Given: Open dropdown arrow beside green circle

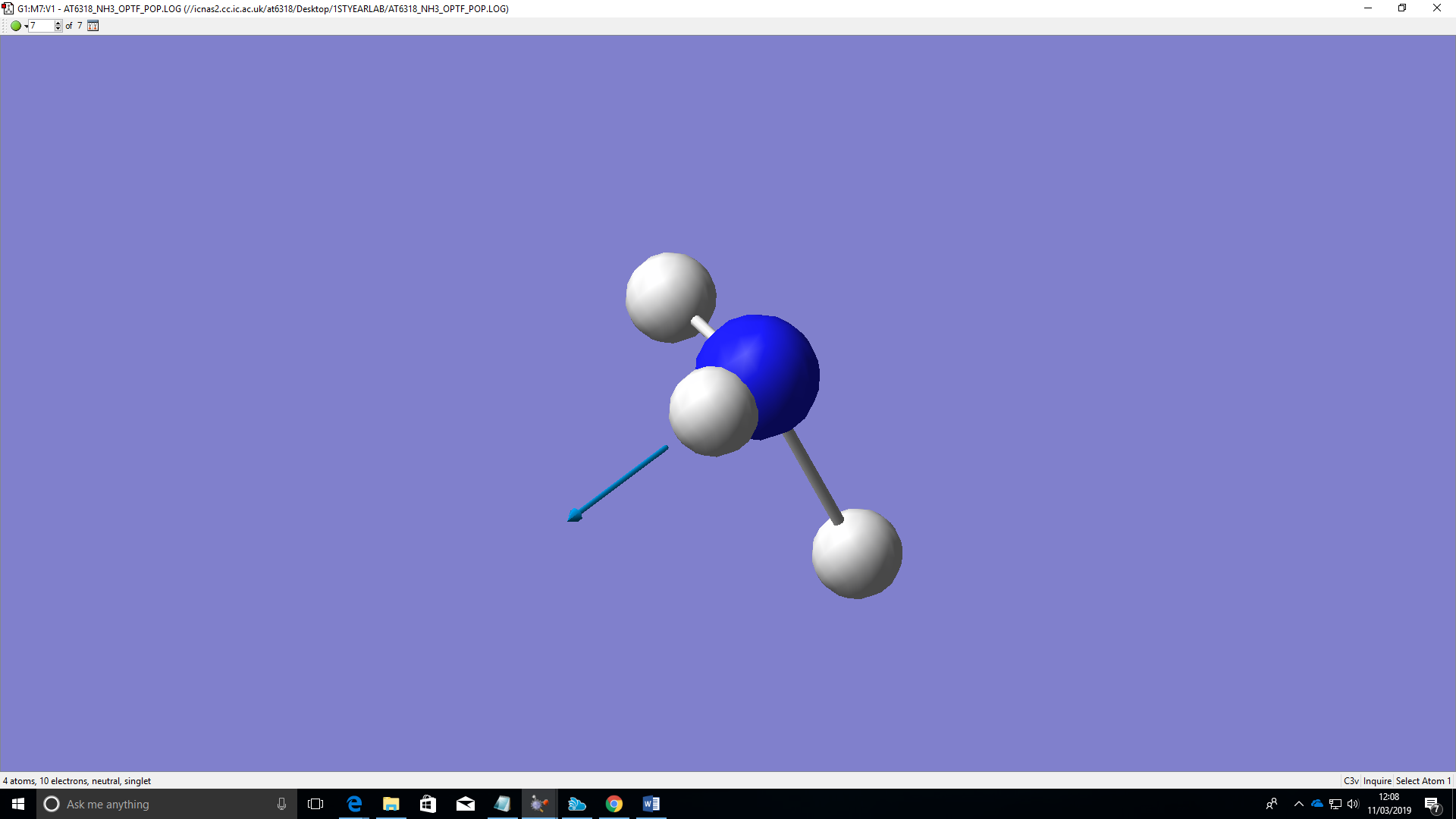Looking at the screenshot, I should coord(26,27).
